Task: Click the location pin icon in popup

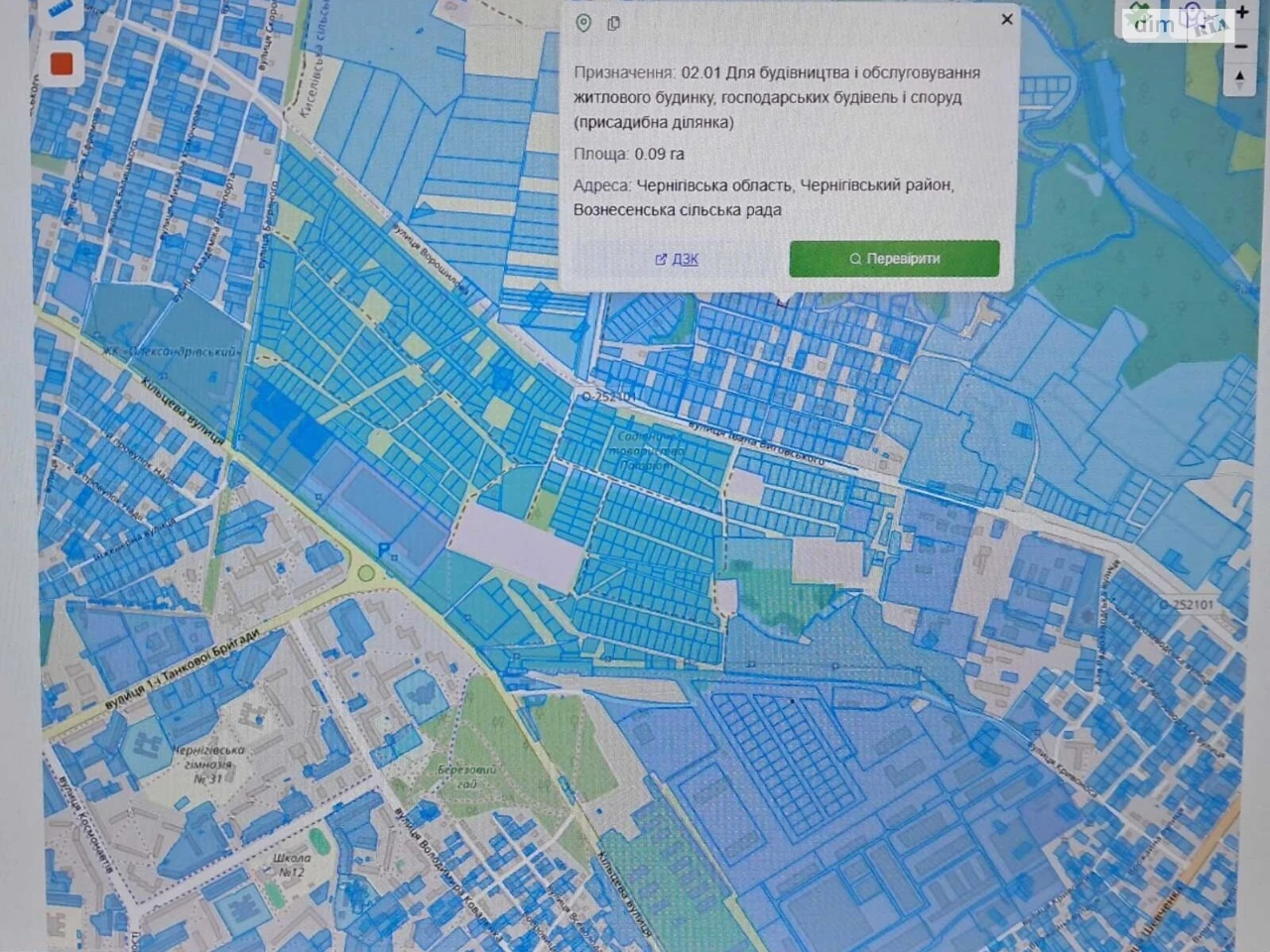Action: (x=583, y=23)
